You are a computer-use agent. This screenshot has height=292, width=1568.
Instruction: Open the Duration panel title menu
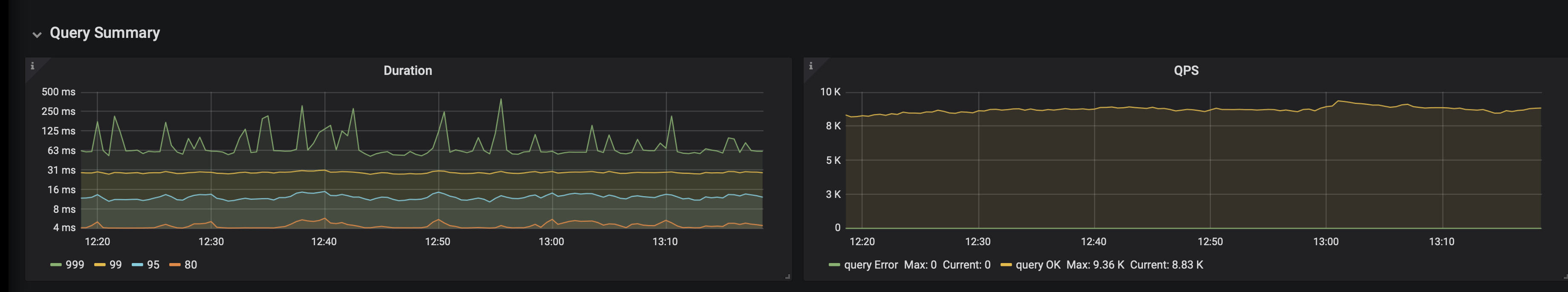coord(407,71)
